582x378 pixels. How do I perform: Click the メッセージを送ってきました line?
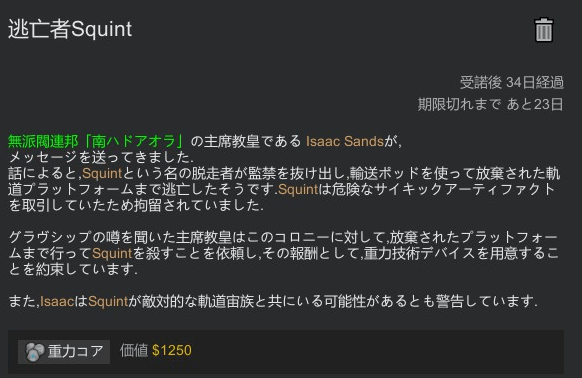click(x=101, y=157)
